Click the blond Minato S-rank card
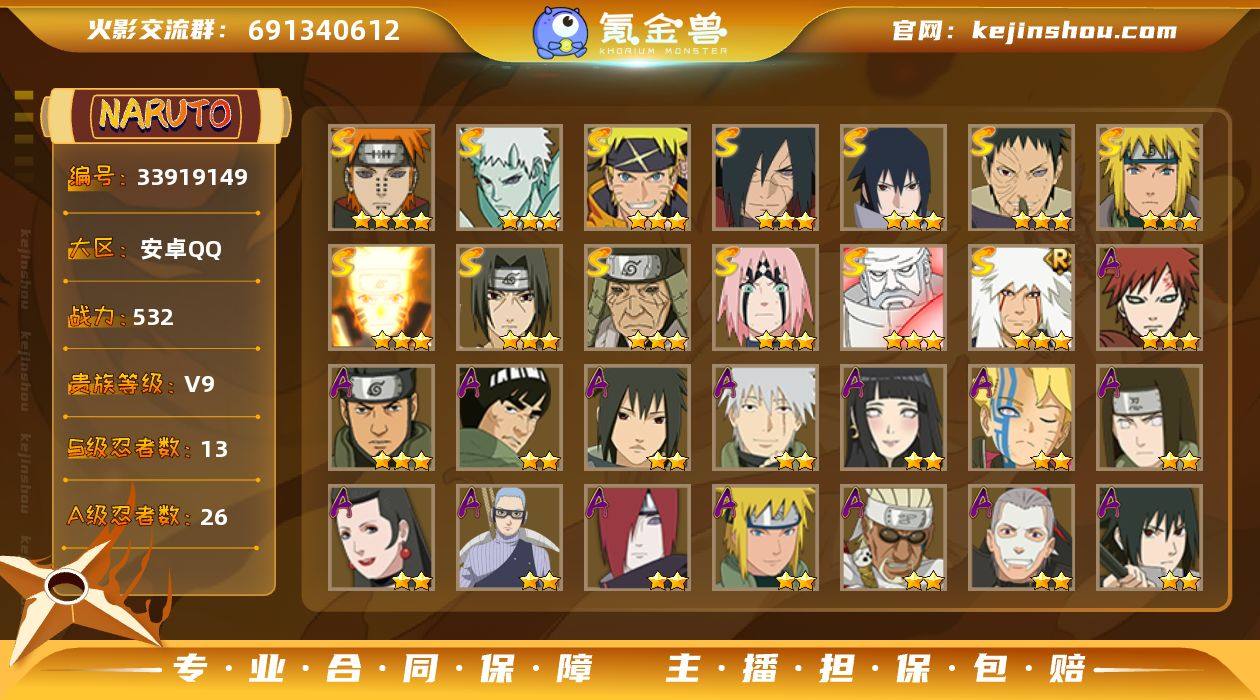 coord(1150,178)
